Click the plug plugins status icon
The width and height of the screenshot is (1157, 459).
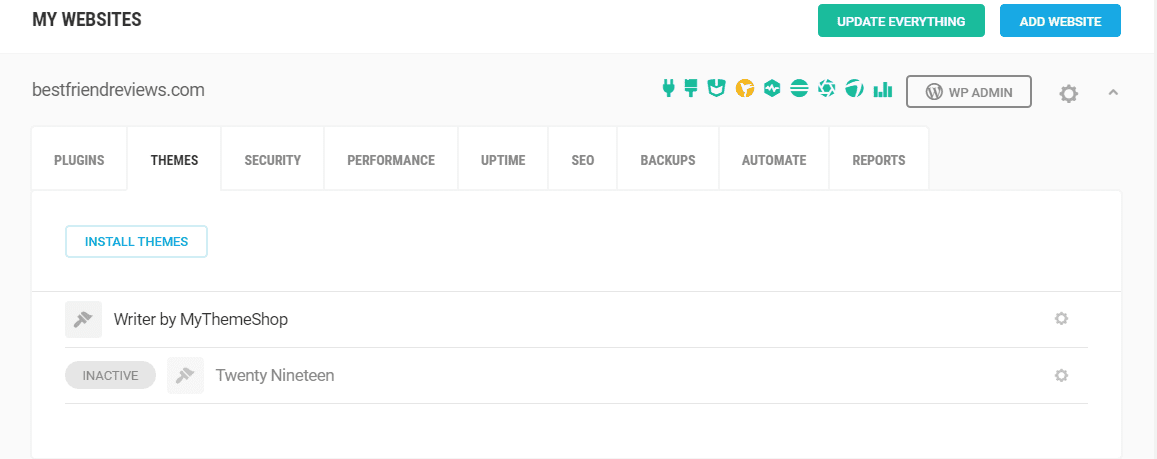(669, 89)
